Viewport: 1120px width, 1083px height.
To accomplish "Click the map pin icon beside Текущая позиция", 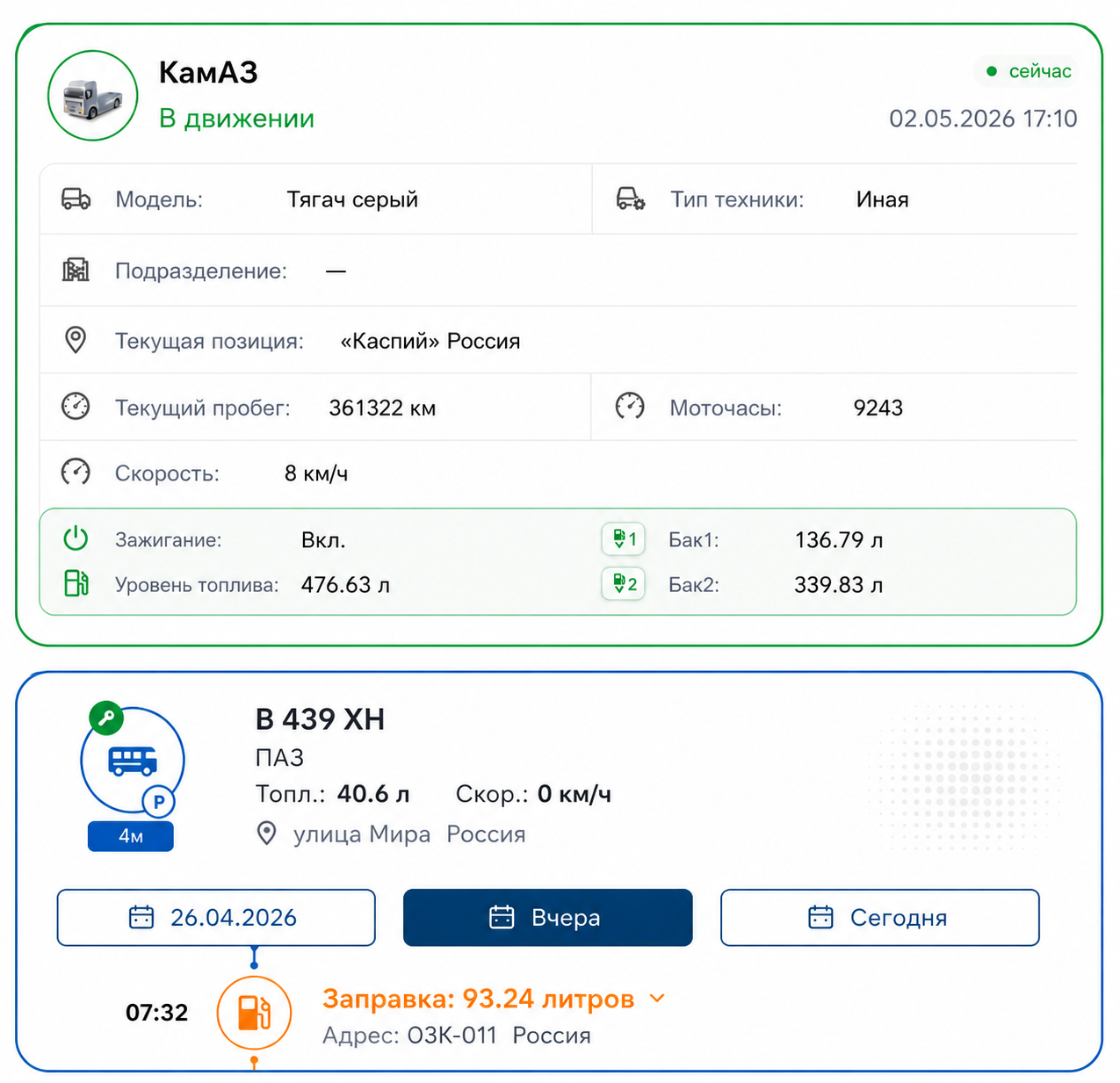I will click(x=76, y=340).
